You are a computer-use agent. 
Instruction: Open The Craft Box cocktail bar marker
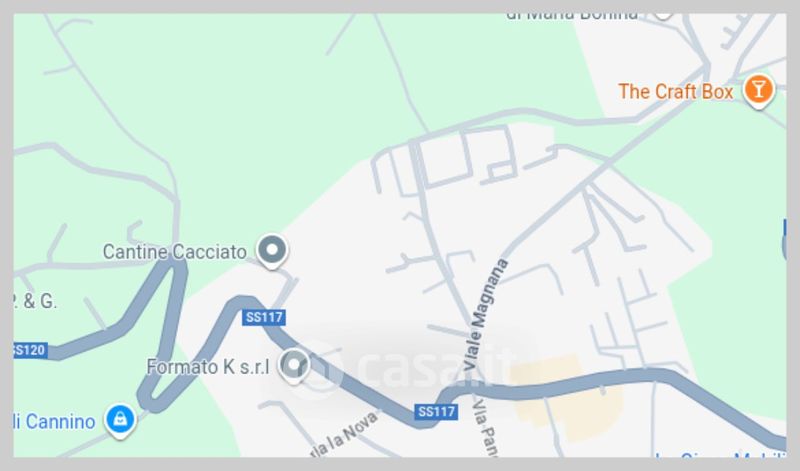click(759, 91)
